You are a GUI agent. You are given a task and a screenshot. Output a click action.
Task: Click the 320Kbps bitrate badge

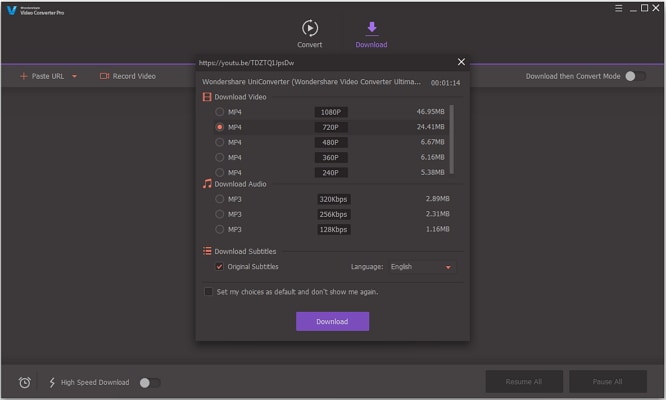click(333, 199)
